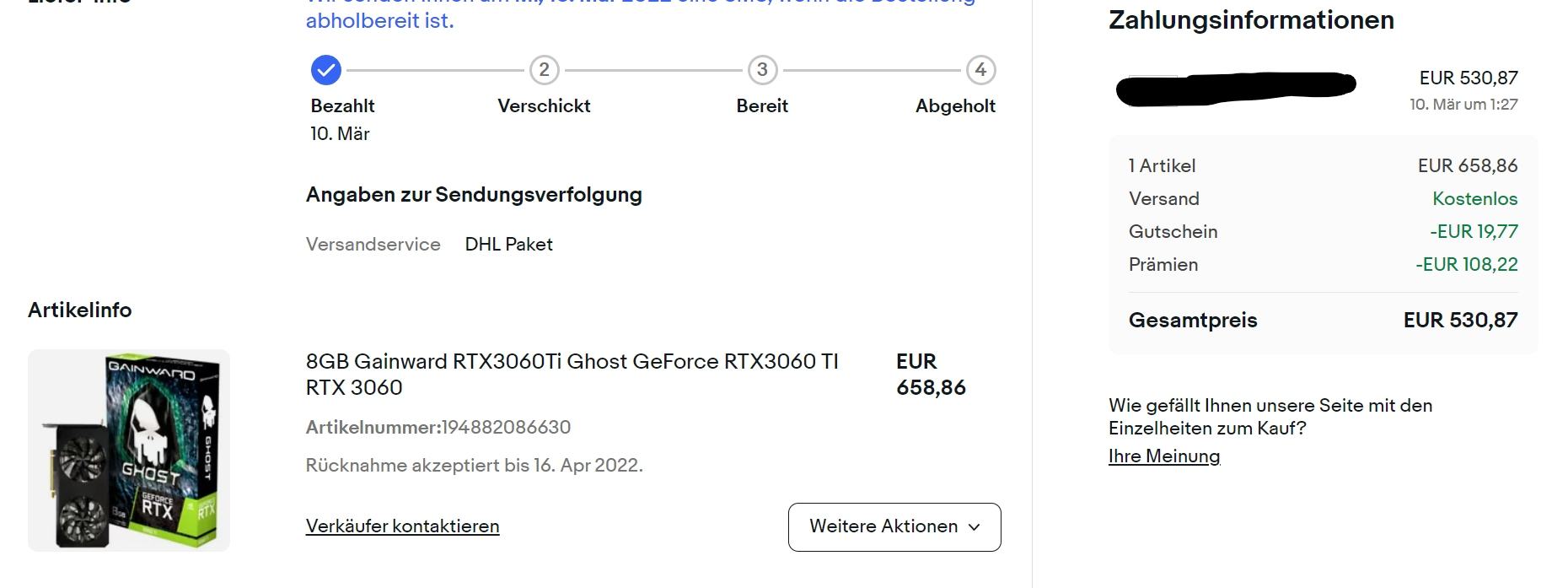This screenshot has height=588, width=1568.
Task: Click the Verschickt status label
Action: click(x=544, y=106)
